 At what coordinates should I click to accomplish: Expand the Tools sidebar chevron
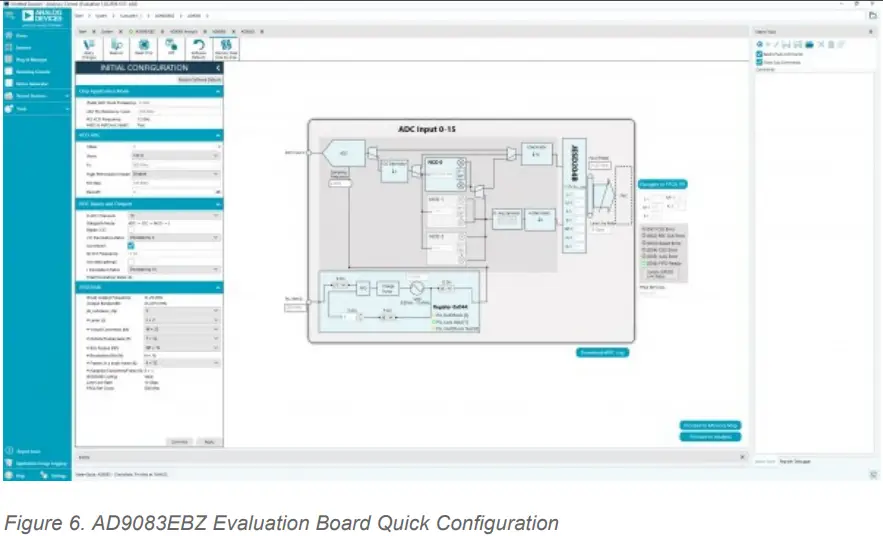(67, 108)
